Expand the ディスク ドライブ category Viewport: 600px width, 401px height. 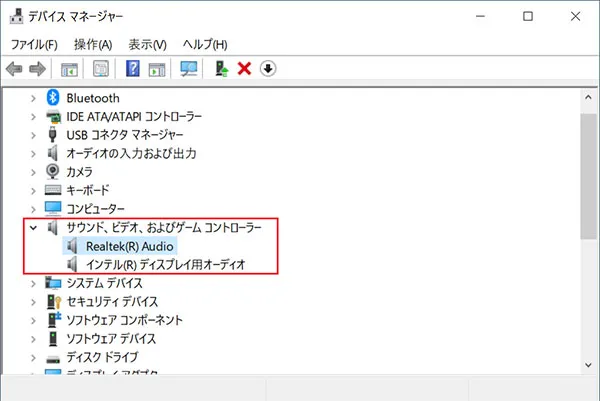[x=33, y=358]
